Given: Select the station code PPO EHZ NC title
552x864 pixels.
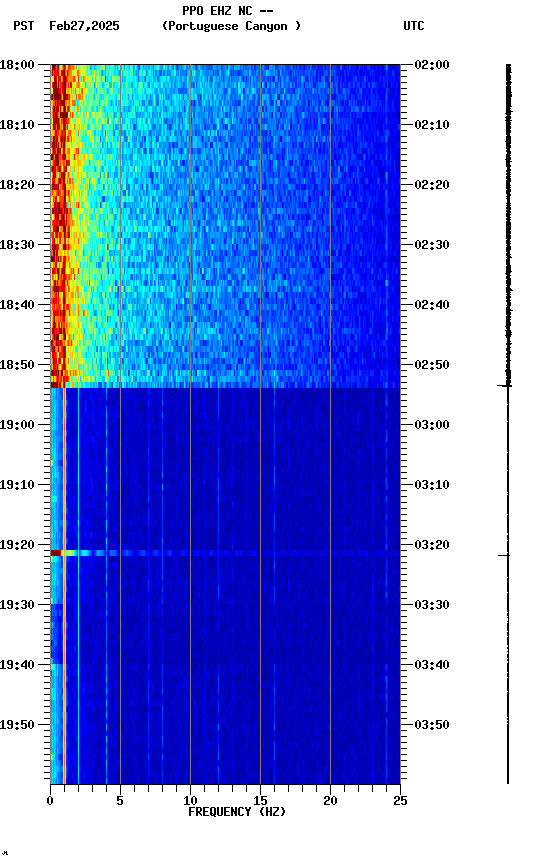Looking at the screenshot, I should 228,10.
